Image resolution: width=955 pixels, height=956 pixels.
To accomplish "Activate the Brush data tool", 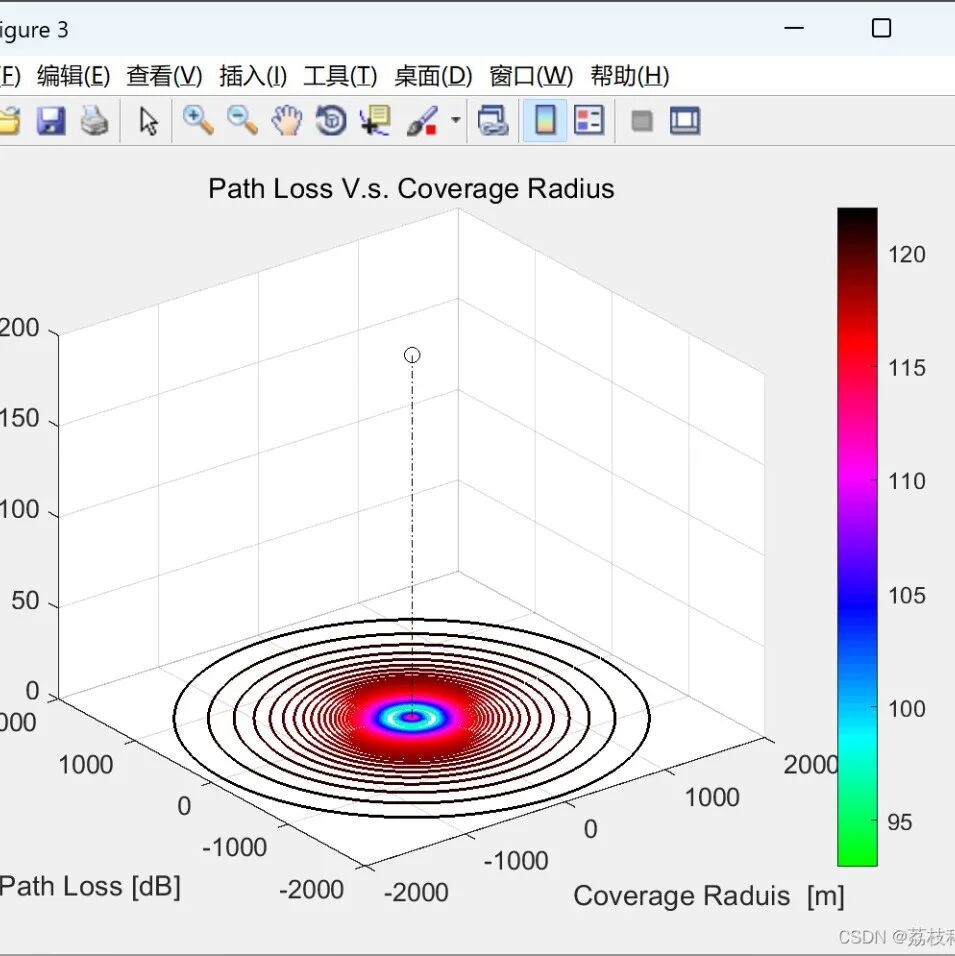I will tap(422, 120).
